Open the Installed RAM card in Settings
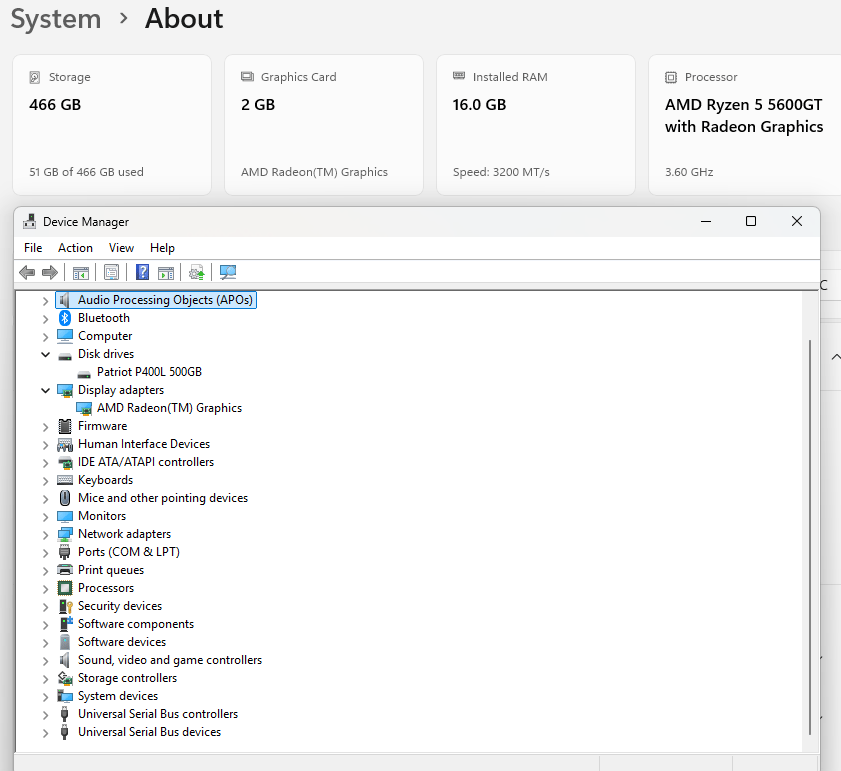Screen dimensions: 841x771 tap(536, 125)
